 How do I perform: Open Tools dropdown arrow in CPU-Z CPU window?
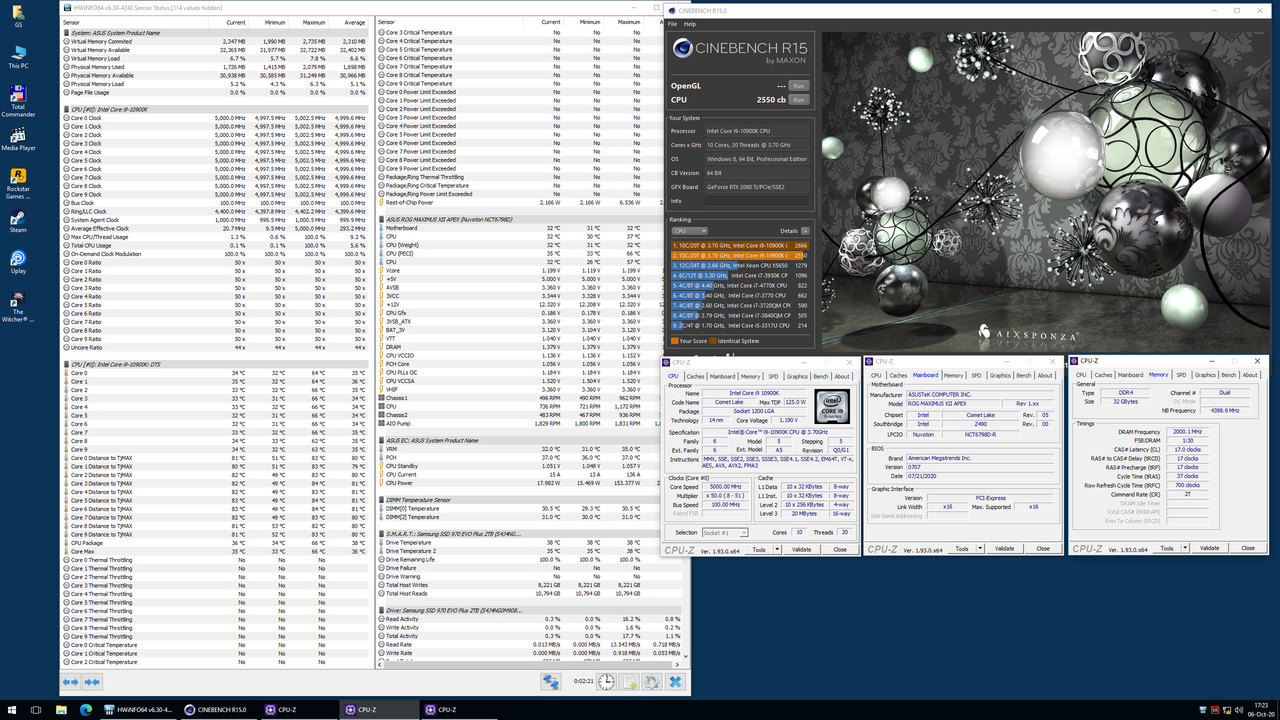[x=776, y=549]
